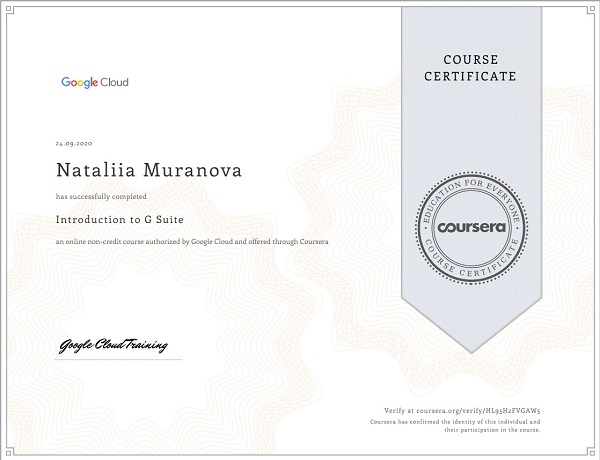Click the line under the signature
Screen dimensions: 600x460
119,359
